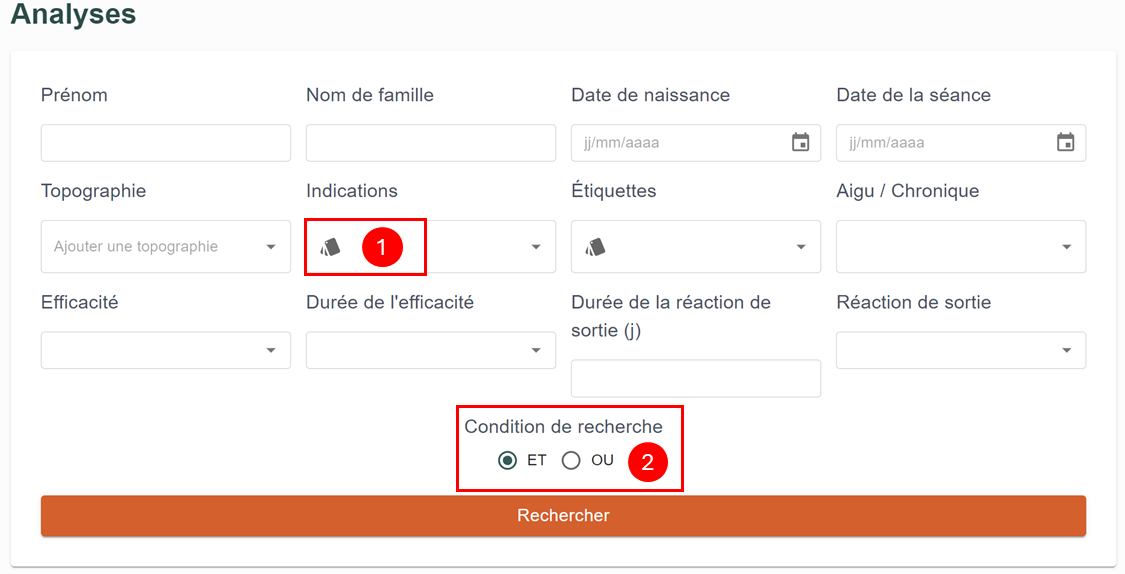The height and width of the screenshot is (574, 1125).
Task: Expand the Indications dropdown arrow
Action: 536,247
